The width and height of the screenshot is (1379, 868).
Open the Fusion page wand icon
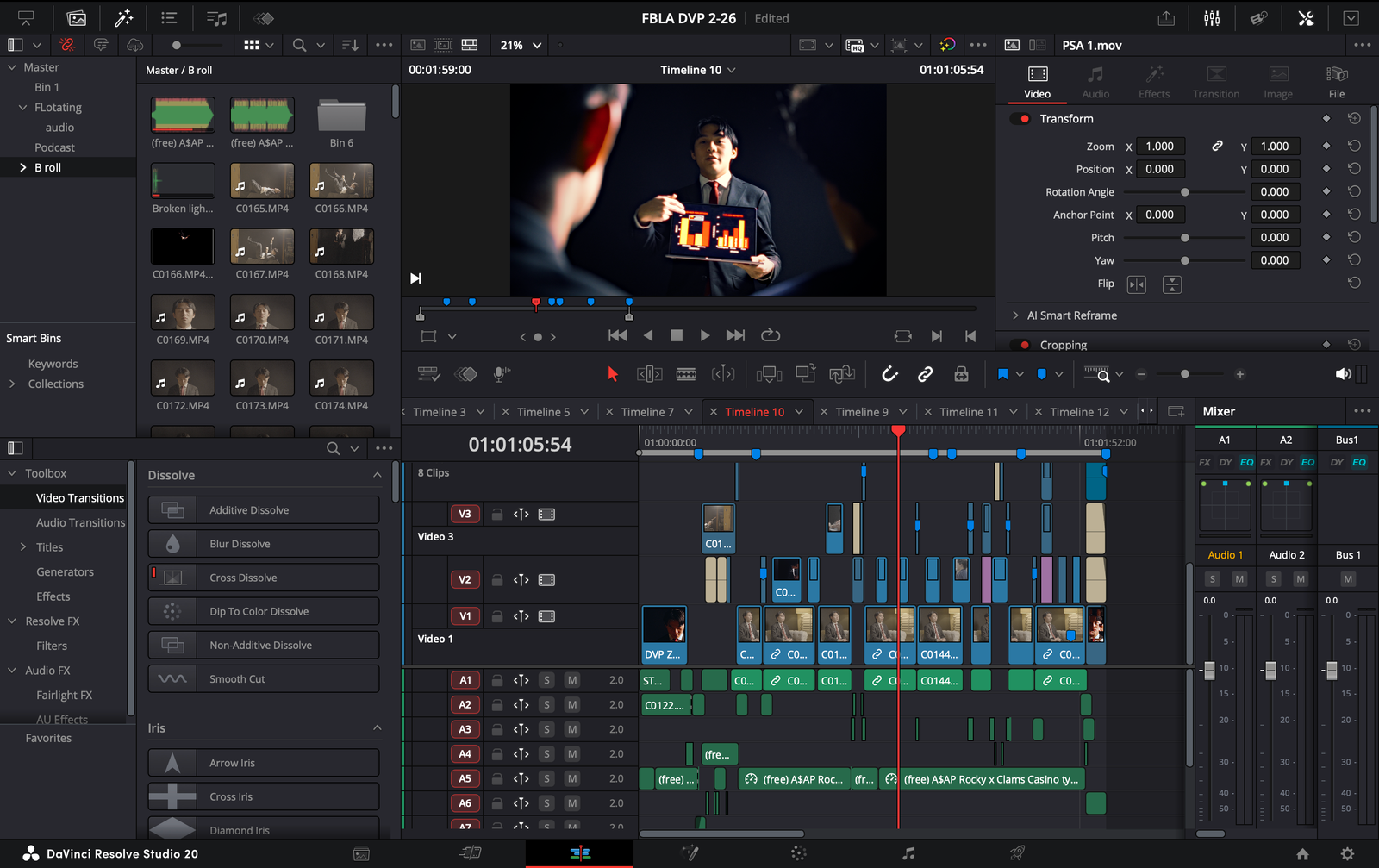[689, 853]
